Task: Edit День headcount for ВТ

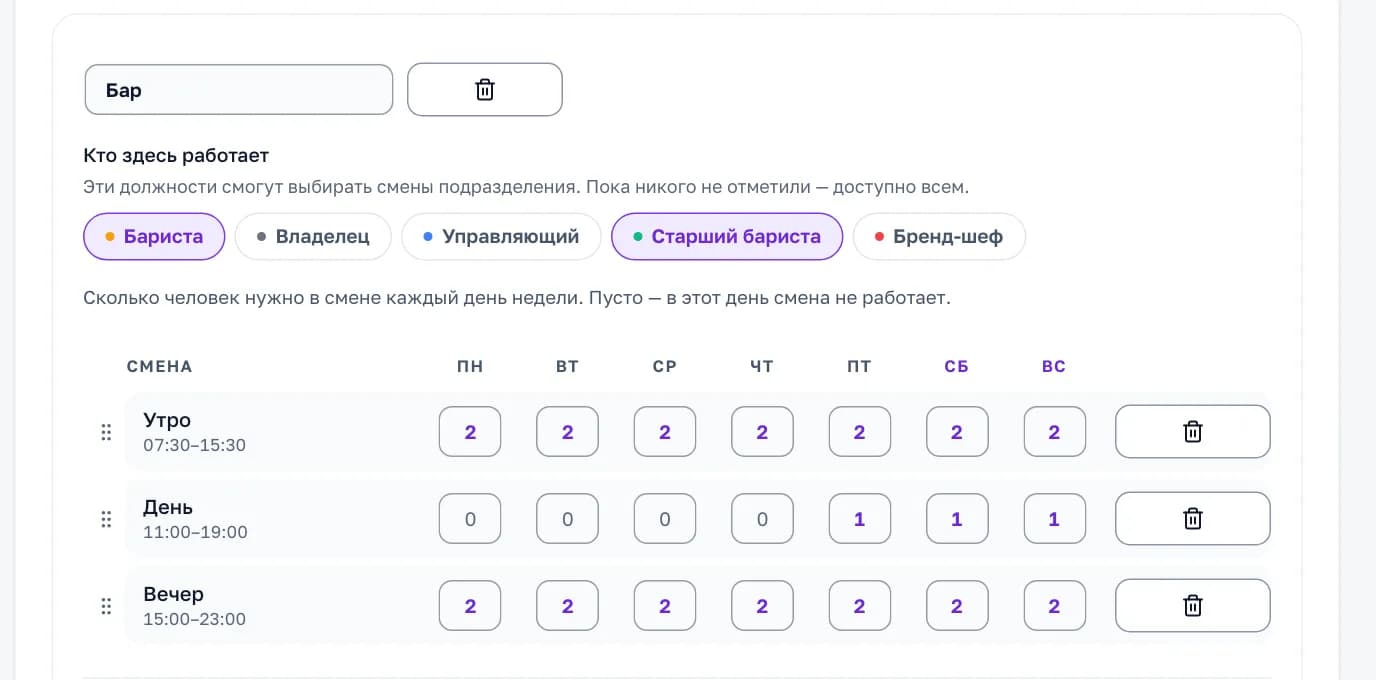Action: 568,519
